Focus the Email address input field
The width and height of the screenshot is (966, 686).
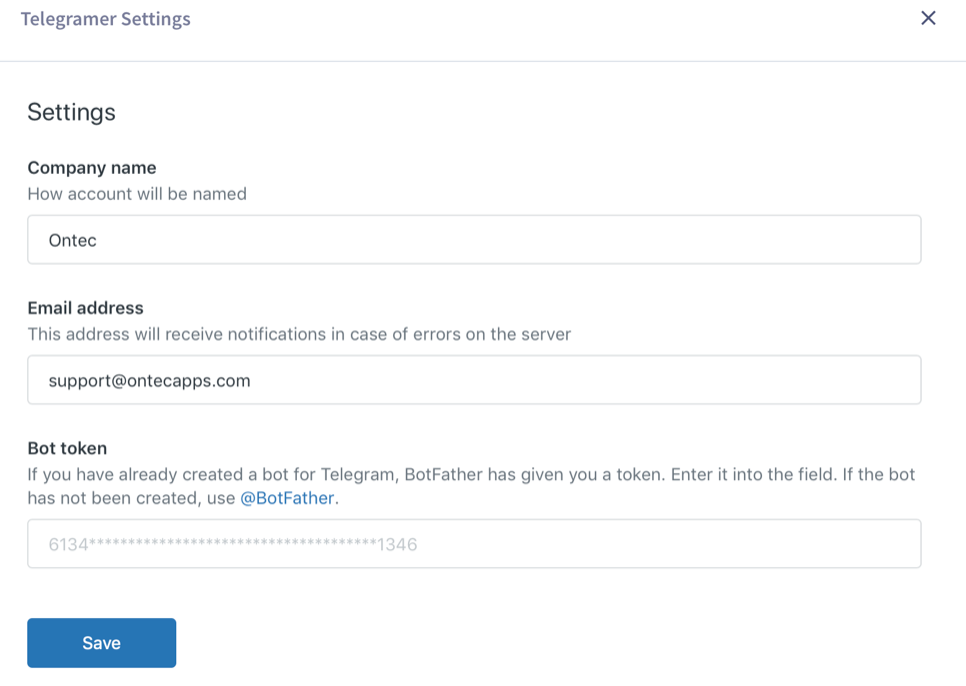[474, 380]
